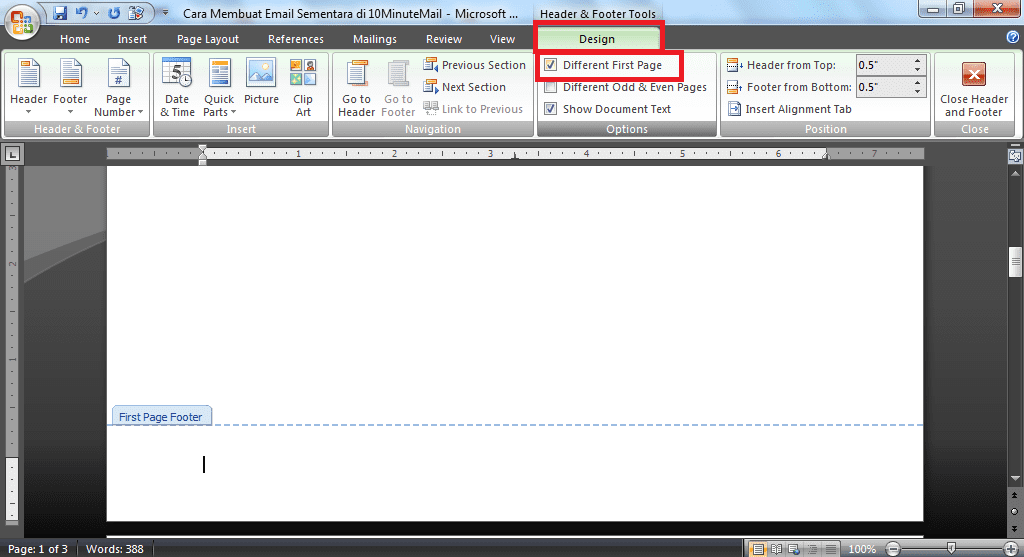Open Footer gallery icon

70,74
